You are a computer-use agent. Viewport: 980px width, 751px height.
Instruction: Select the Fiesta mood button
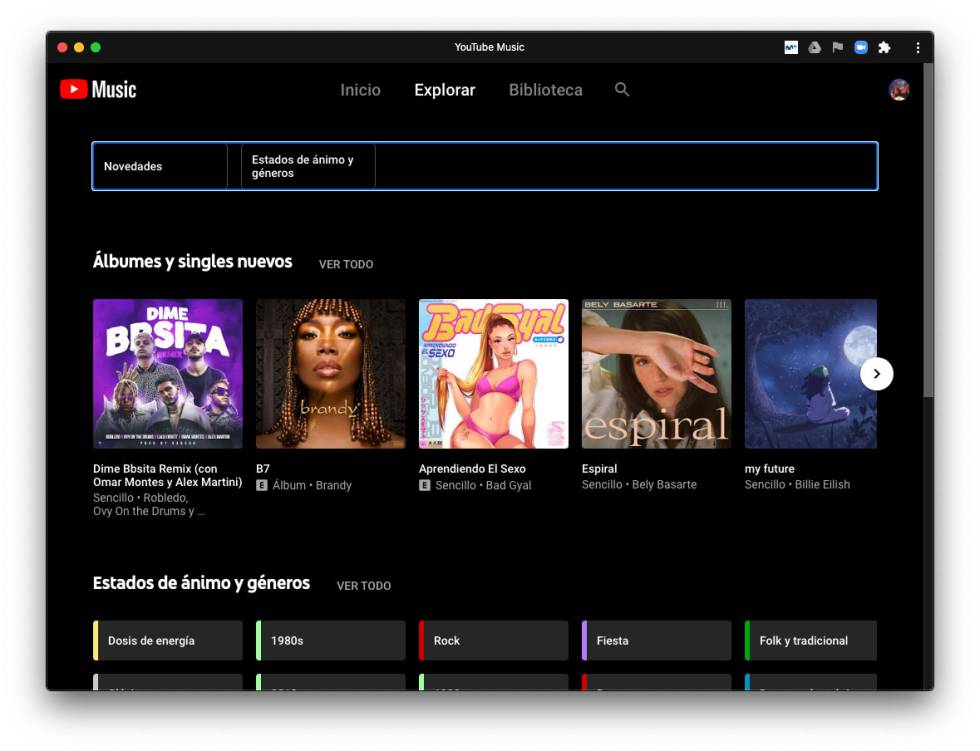coord(656,640)
